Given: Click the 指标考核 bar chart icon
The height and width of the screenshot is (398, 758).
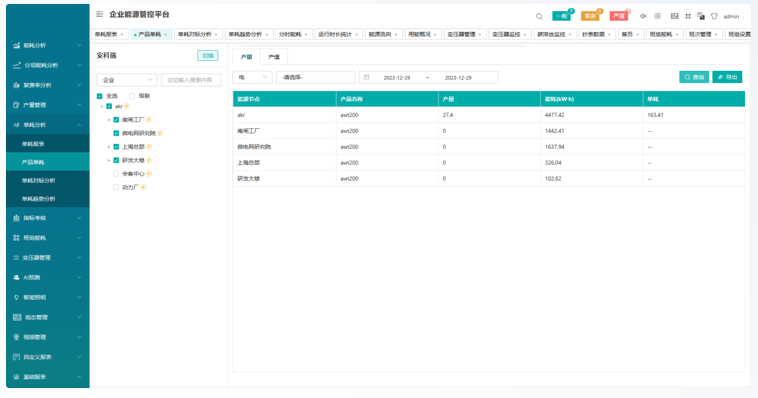Looking at the screenshot, I should (16, 218).
